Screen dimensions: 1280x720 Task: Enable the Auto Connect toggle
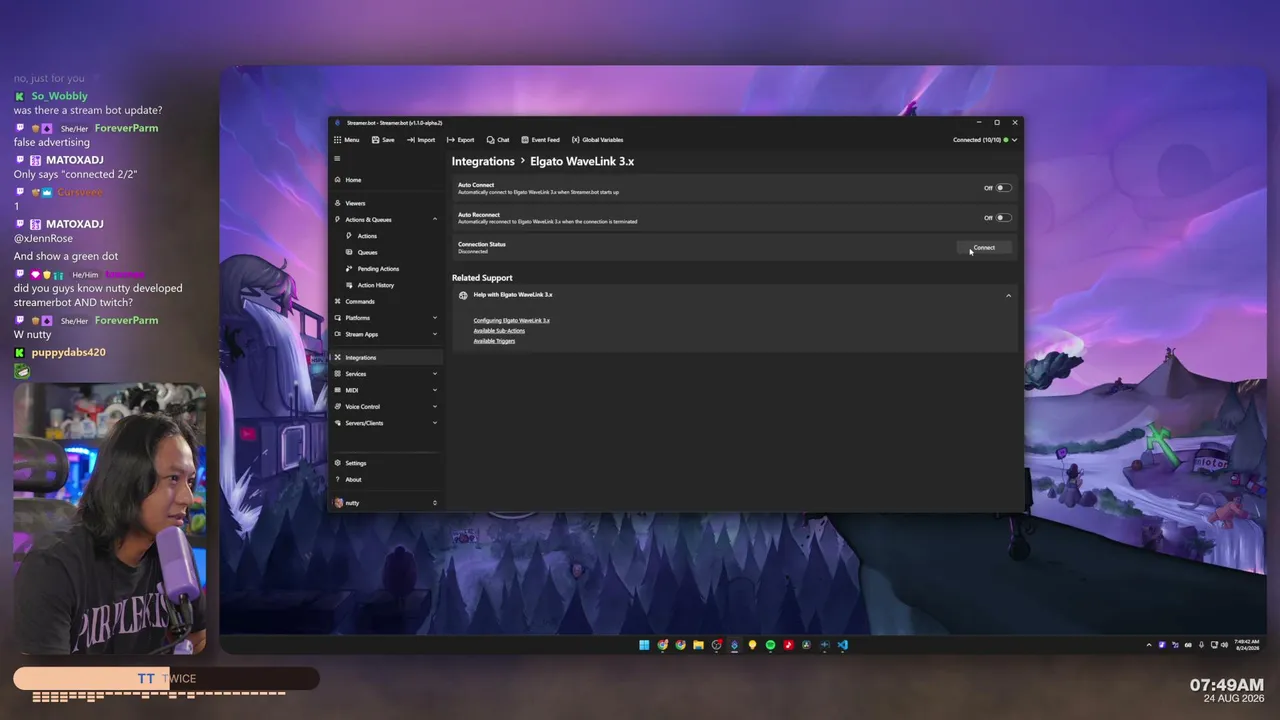(x=1003, y=188)
